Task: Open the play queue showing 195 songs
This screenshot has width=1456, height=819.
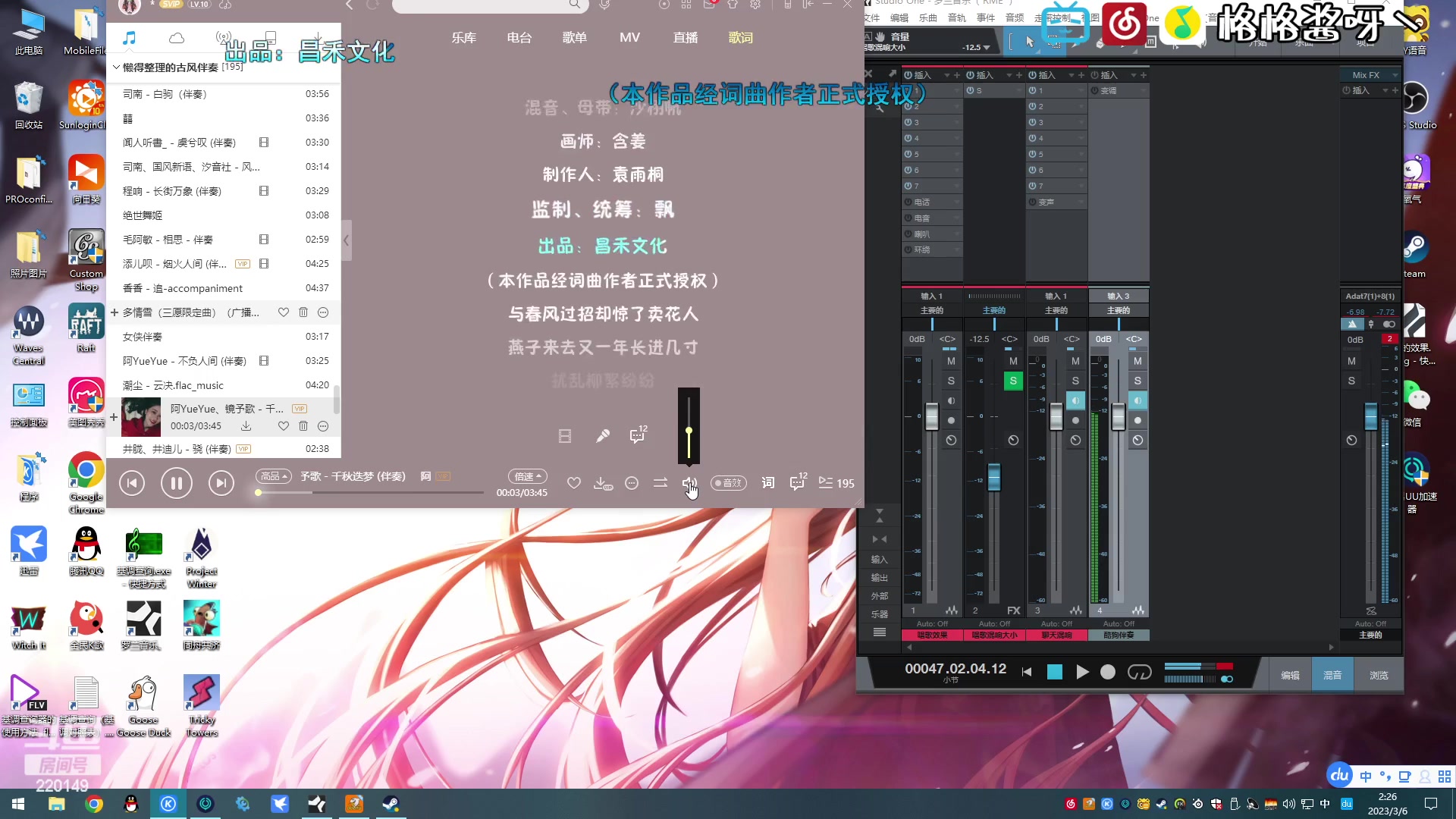Action: pos(836,483)
